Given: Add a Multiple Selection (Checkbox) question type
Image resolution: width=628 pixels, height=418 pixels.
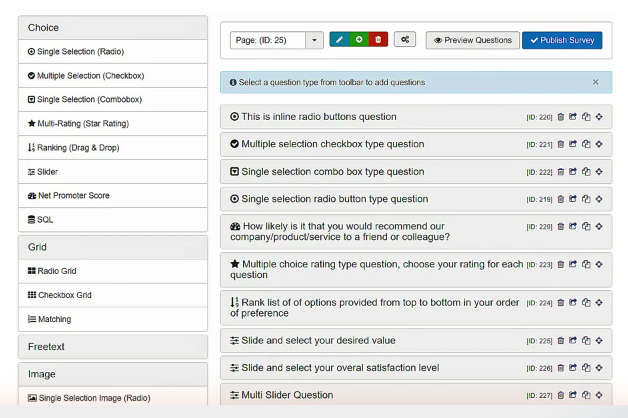Looking at the screenshot, I should 113,76.
